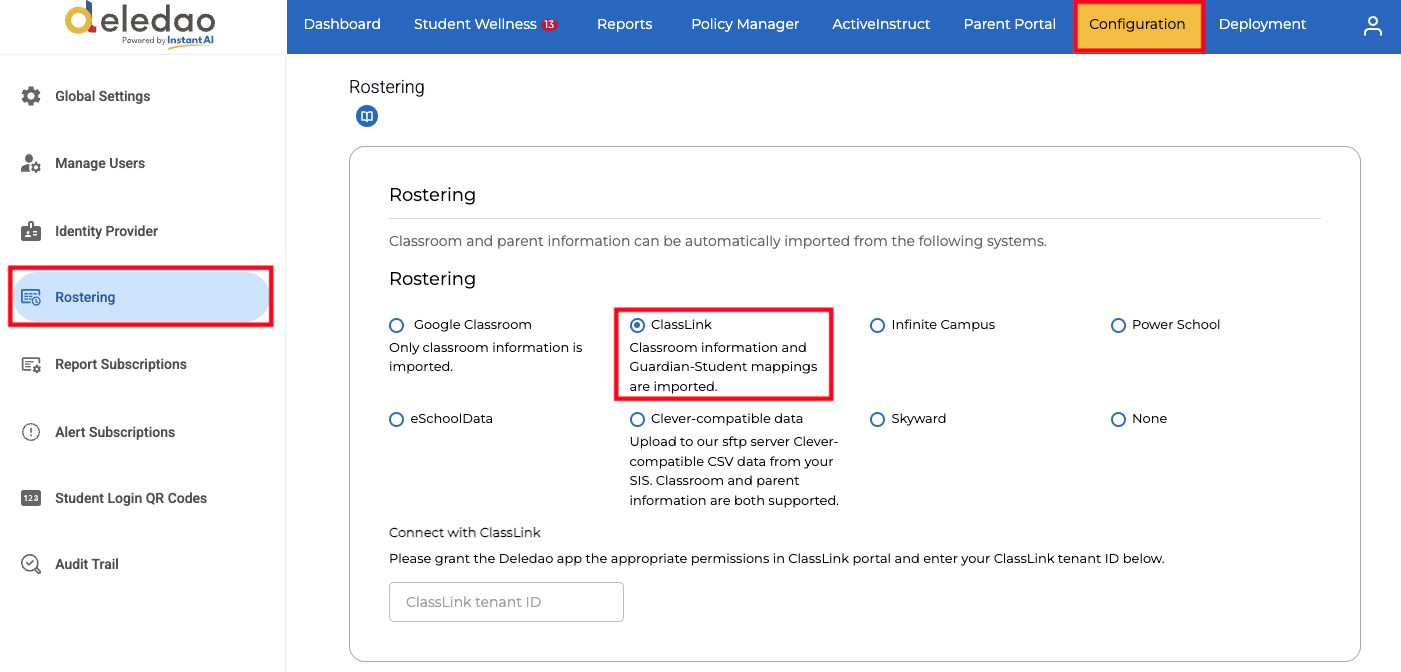
Task: Select the None radio button
Action: click(1118, 419)
